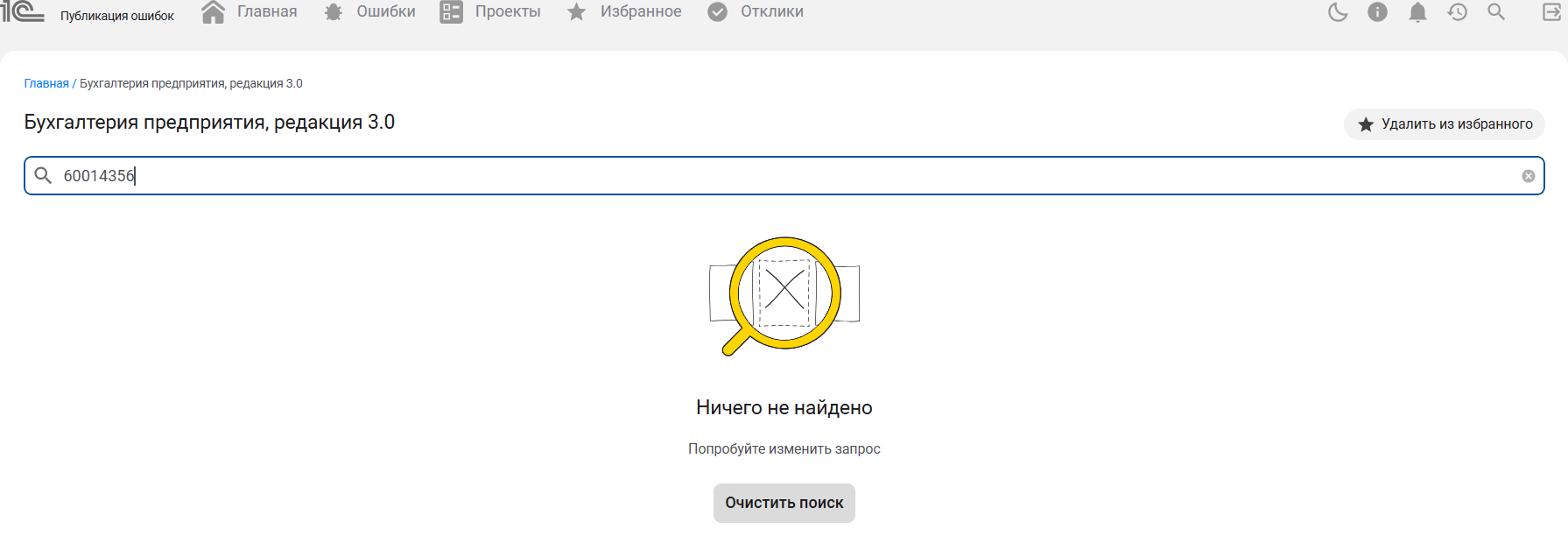
Task: Open the Ошибки menu item
Action: (x=369, y=12)
